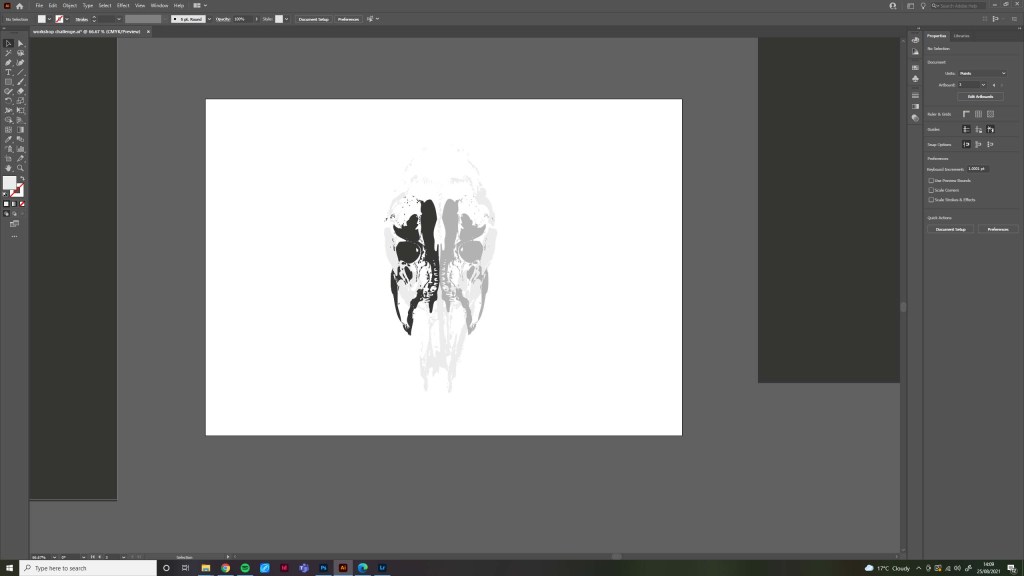
Task: Show rulers icon in Ruler & Grids
Action: (x=966, y=114)
